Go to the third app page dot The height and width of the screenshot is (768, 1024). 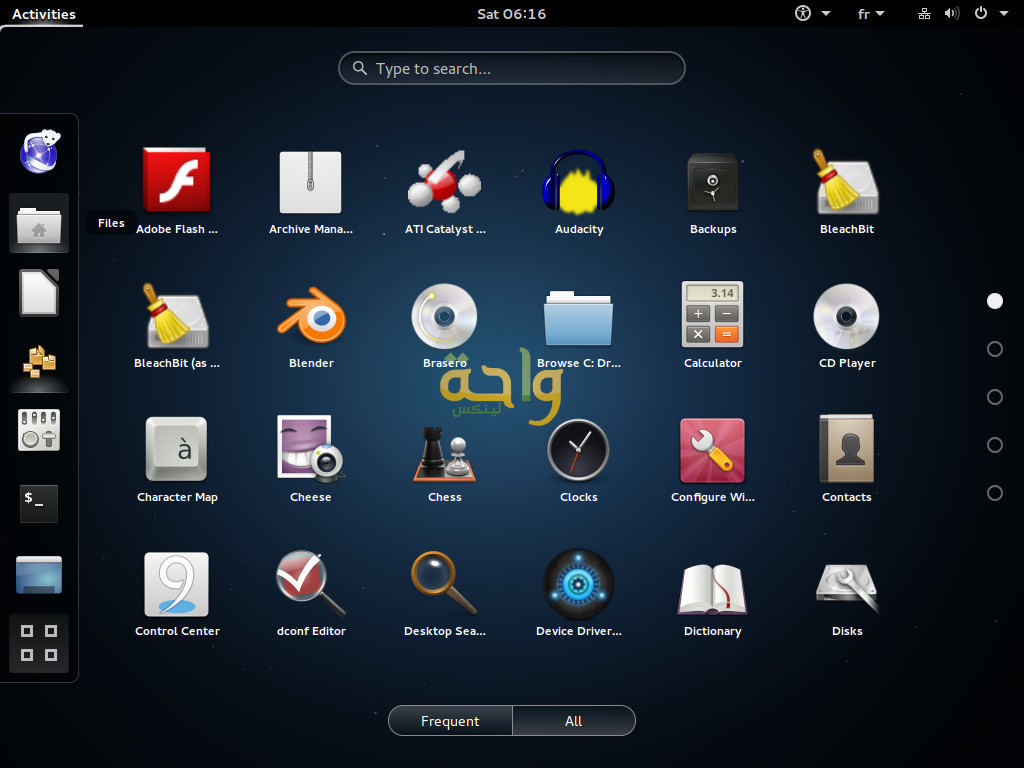pyautogui.click(x=995, y=397)
